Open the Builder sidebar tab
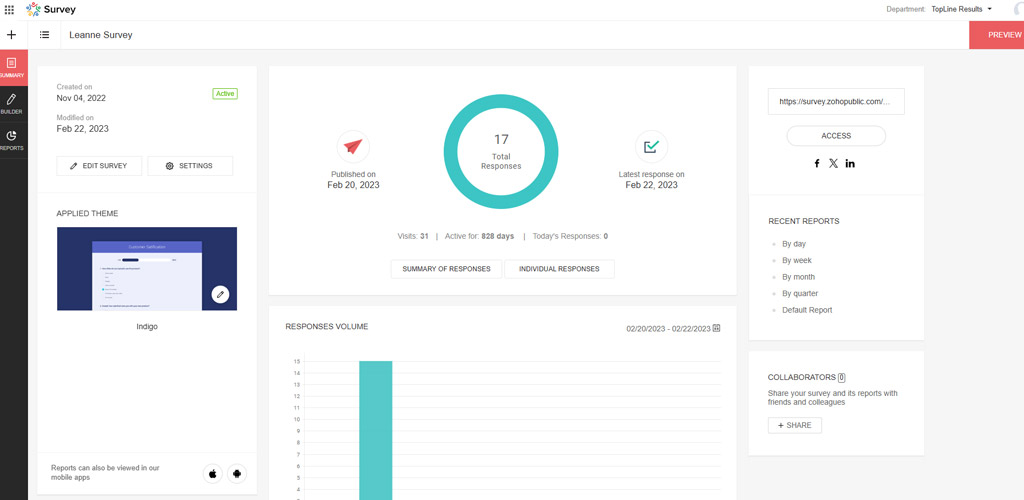Viewport: 1024px width, 500px height. point(12,104)
